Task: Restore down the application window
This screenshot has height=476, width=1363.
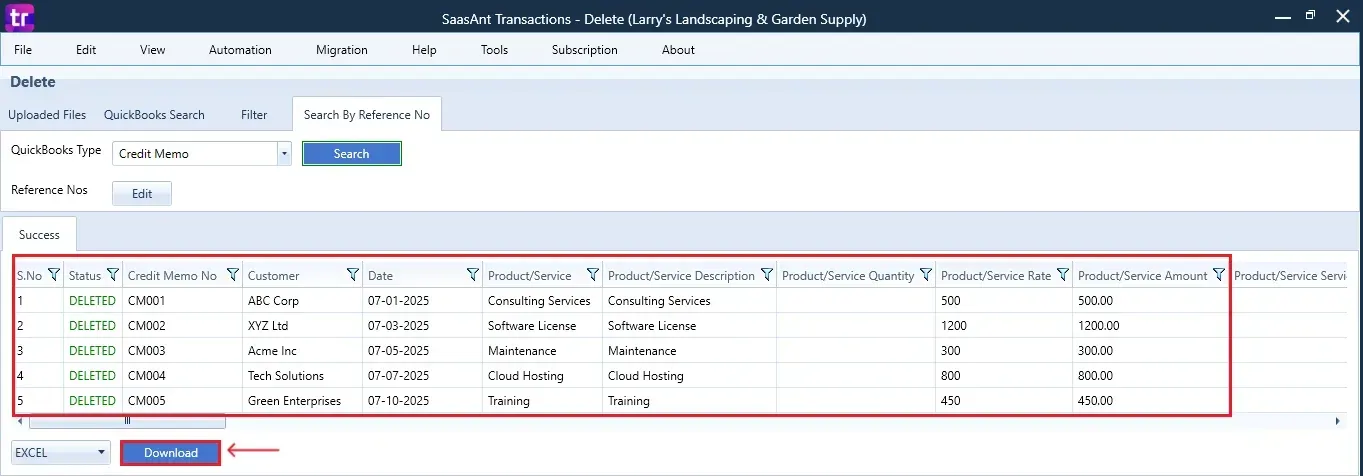Action: pos(1310,16)
